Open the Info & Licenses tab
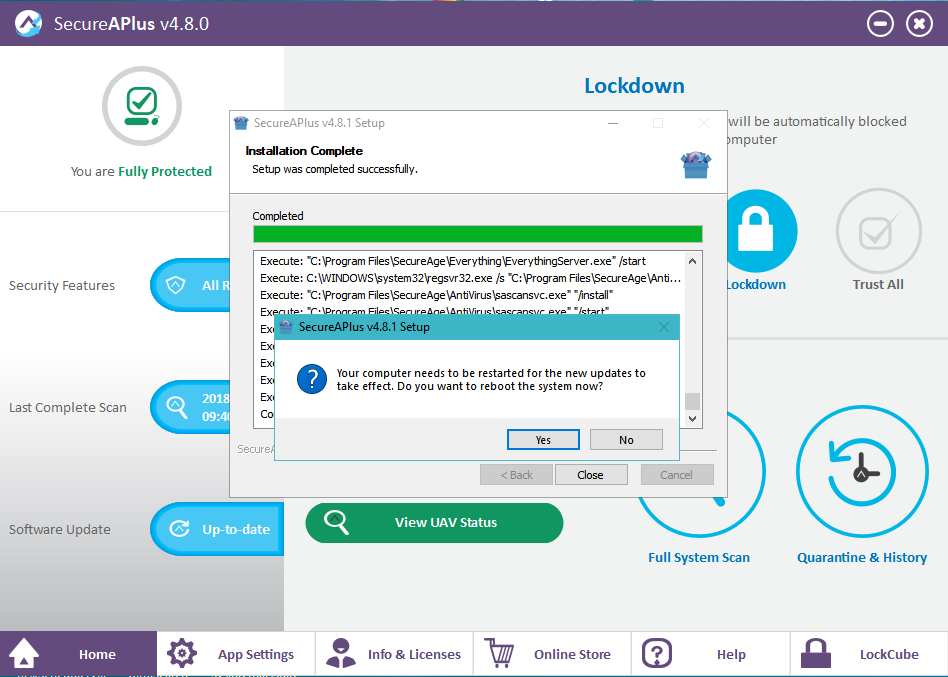 point(394,654)
